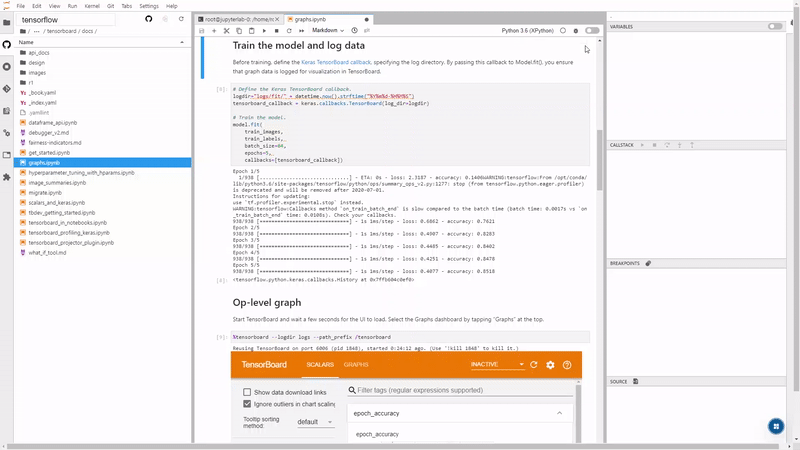Go to docs in breadcrumb path
The image size is (800, 450).
click(87, 31)
